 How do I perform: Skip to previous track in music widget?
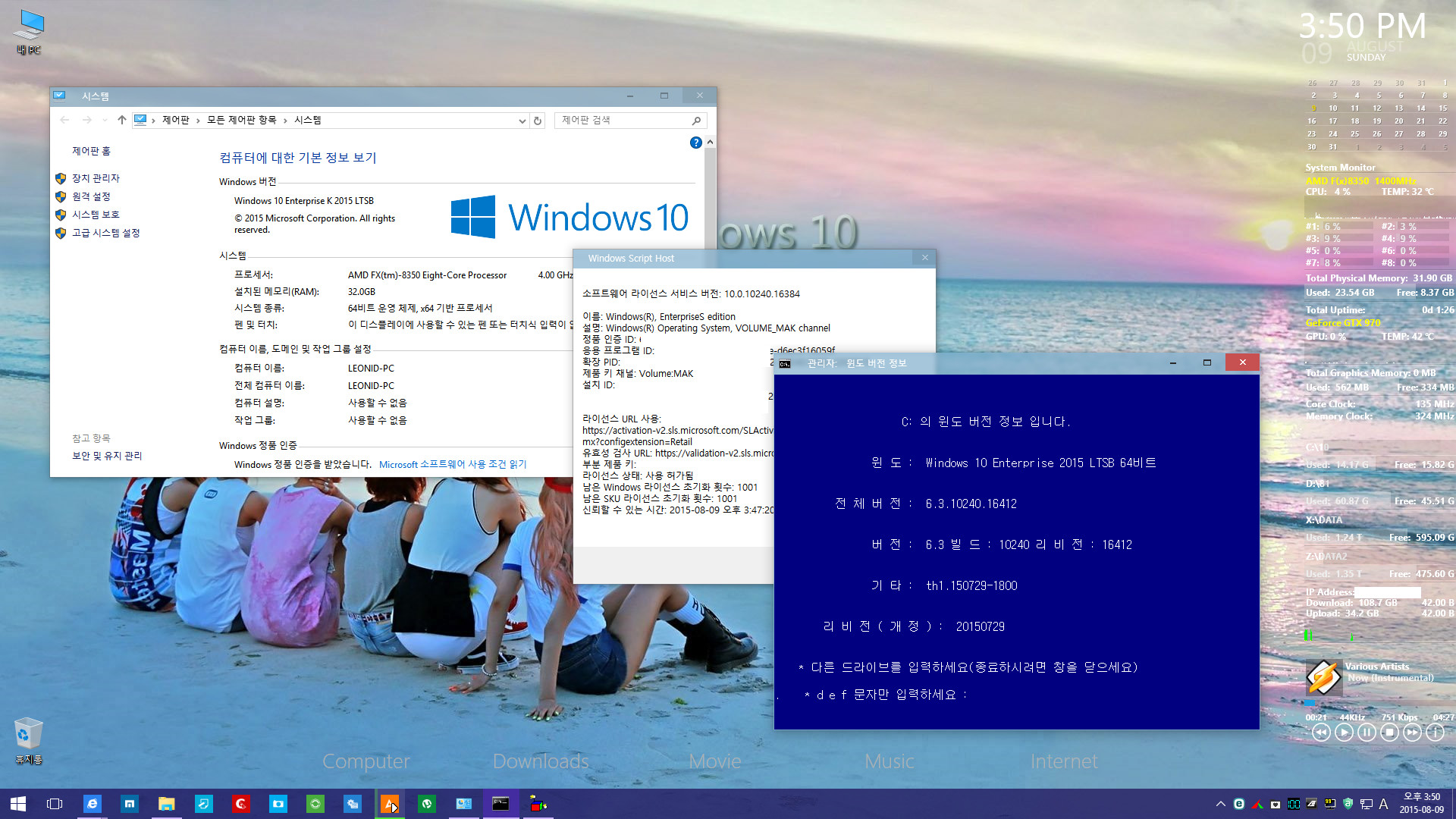pyautogui.click(x=1321, y=732)
